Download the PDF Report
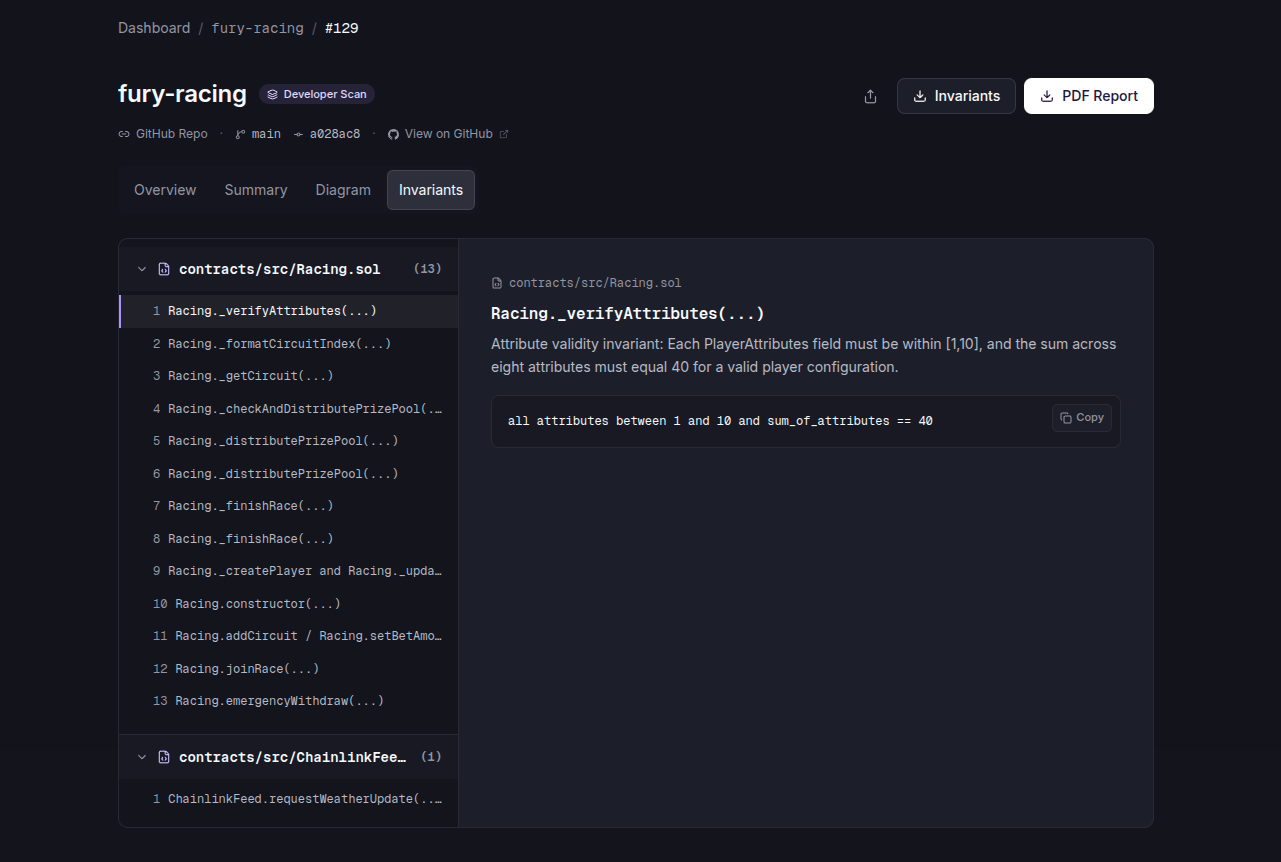Screen dimensions: 1281x862 (1089, 96)
